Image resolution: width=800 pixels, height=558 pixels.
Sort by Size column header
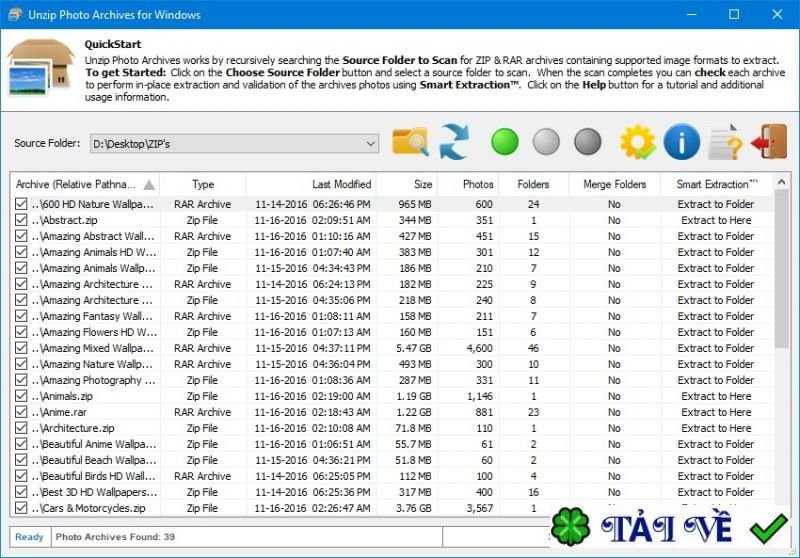407,184
